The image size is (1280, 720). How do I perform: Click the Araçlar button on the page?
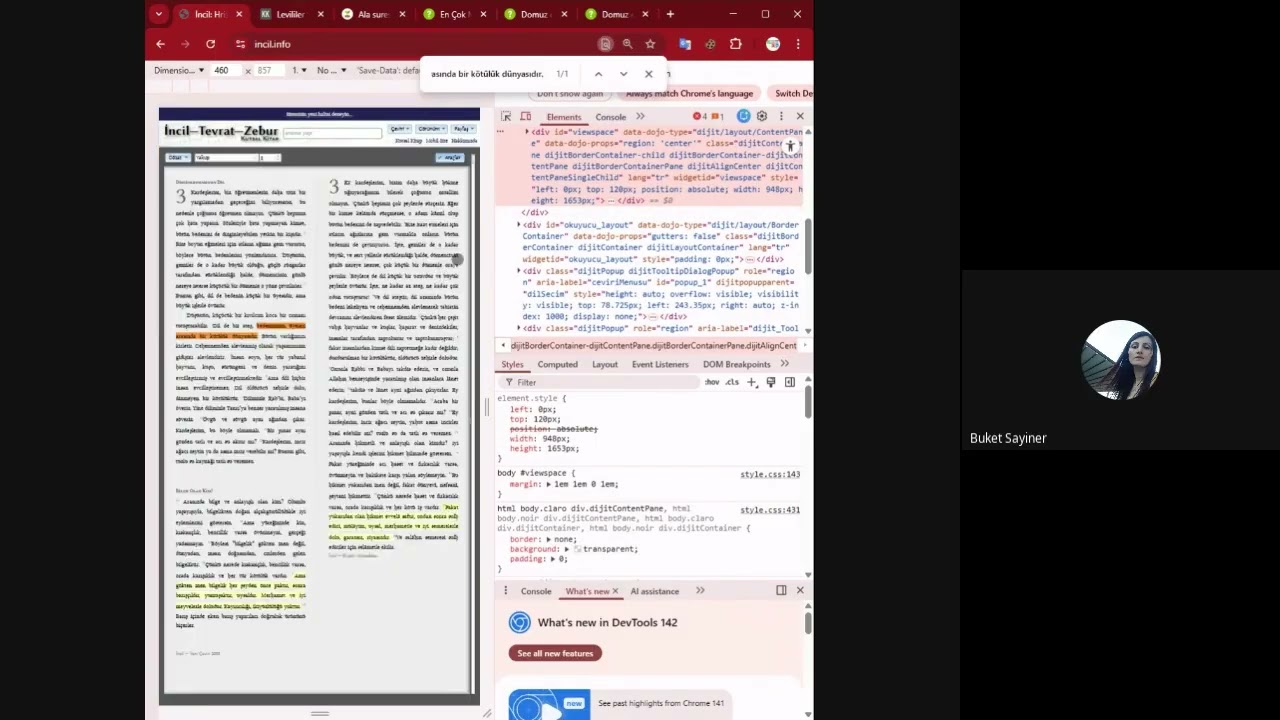point(450,157)
